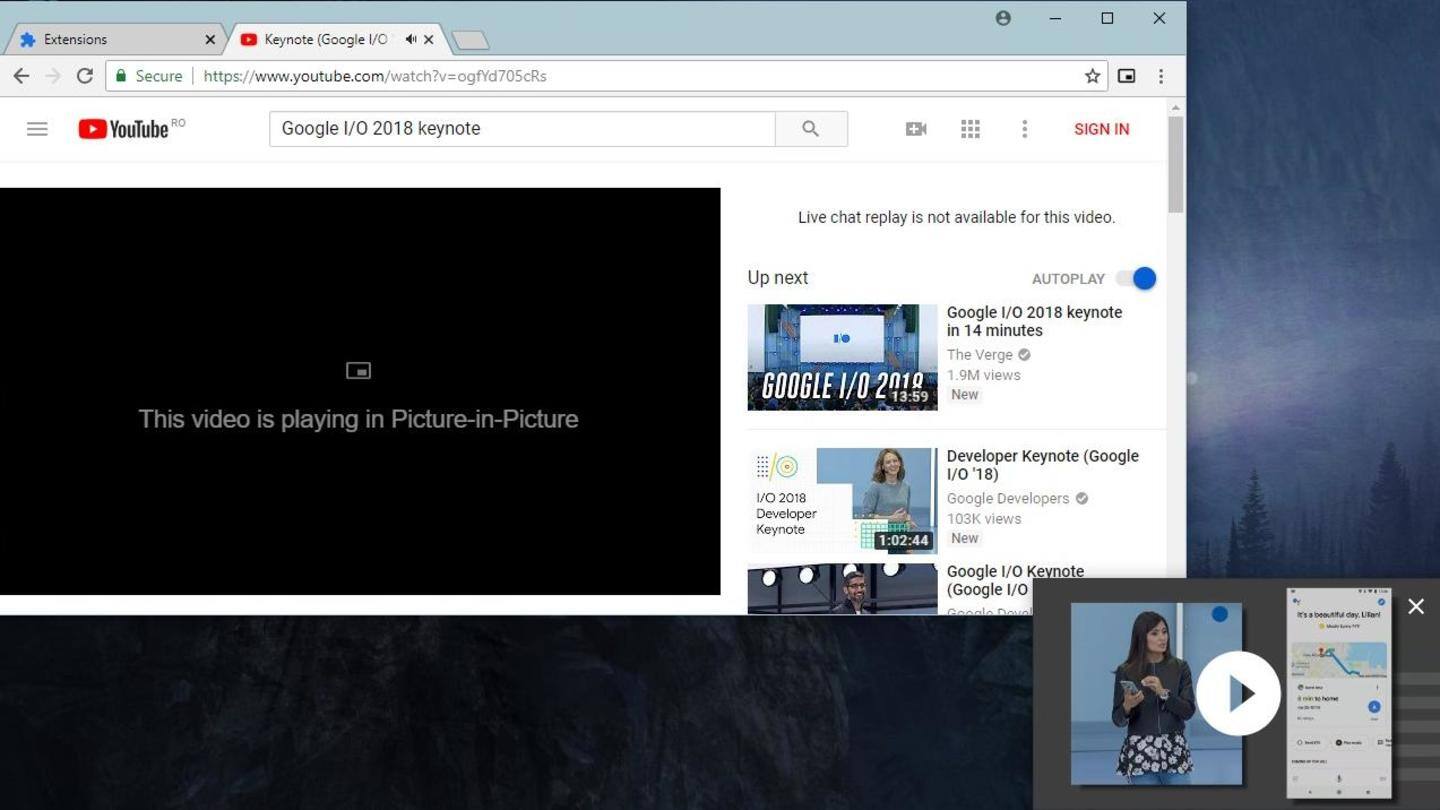Screen dimensions: 1440x810
Task: Click the Sundar Pichai keynote thumbnail
Action: tap(842, 588)
